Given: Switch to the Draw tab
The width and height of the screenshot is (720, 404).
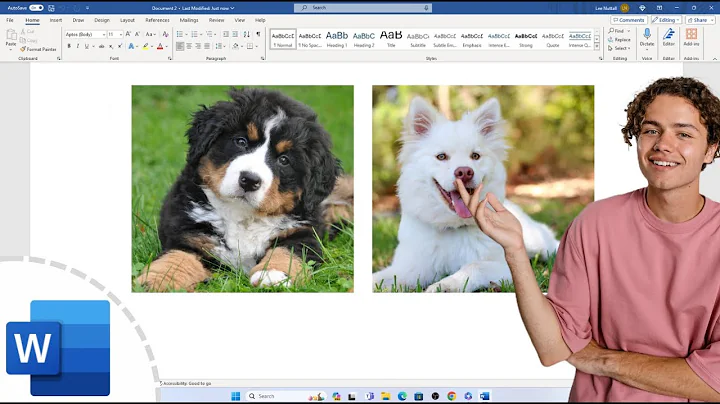Looking at the screenshot, I should [78, 20].
